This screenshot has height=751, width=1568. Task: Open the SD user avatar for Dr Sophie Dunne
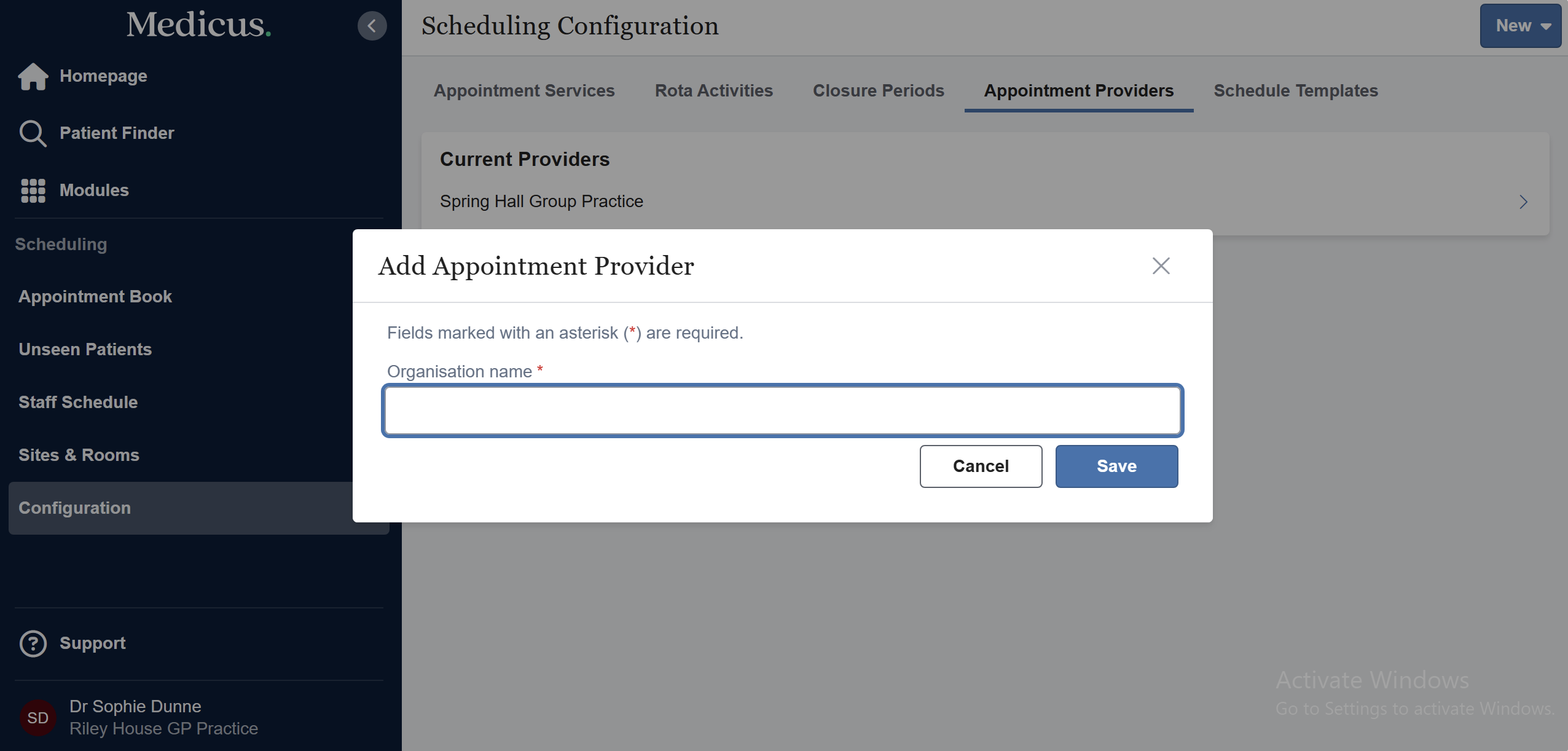(37, 717)
